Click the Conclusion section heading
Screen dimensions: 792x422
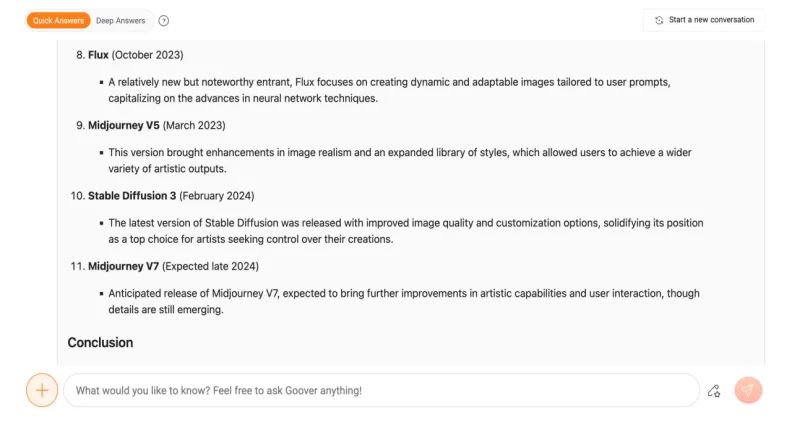(x=101, y=343)
